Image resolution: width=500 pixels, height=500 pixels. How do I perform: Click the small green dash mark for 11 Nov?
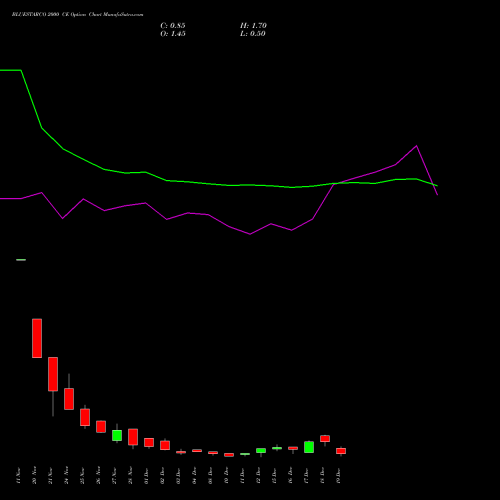21,260
